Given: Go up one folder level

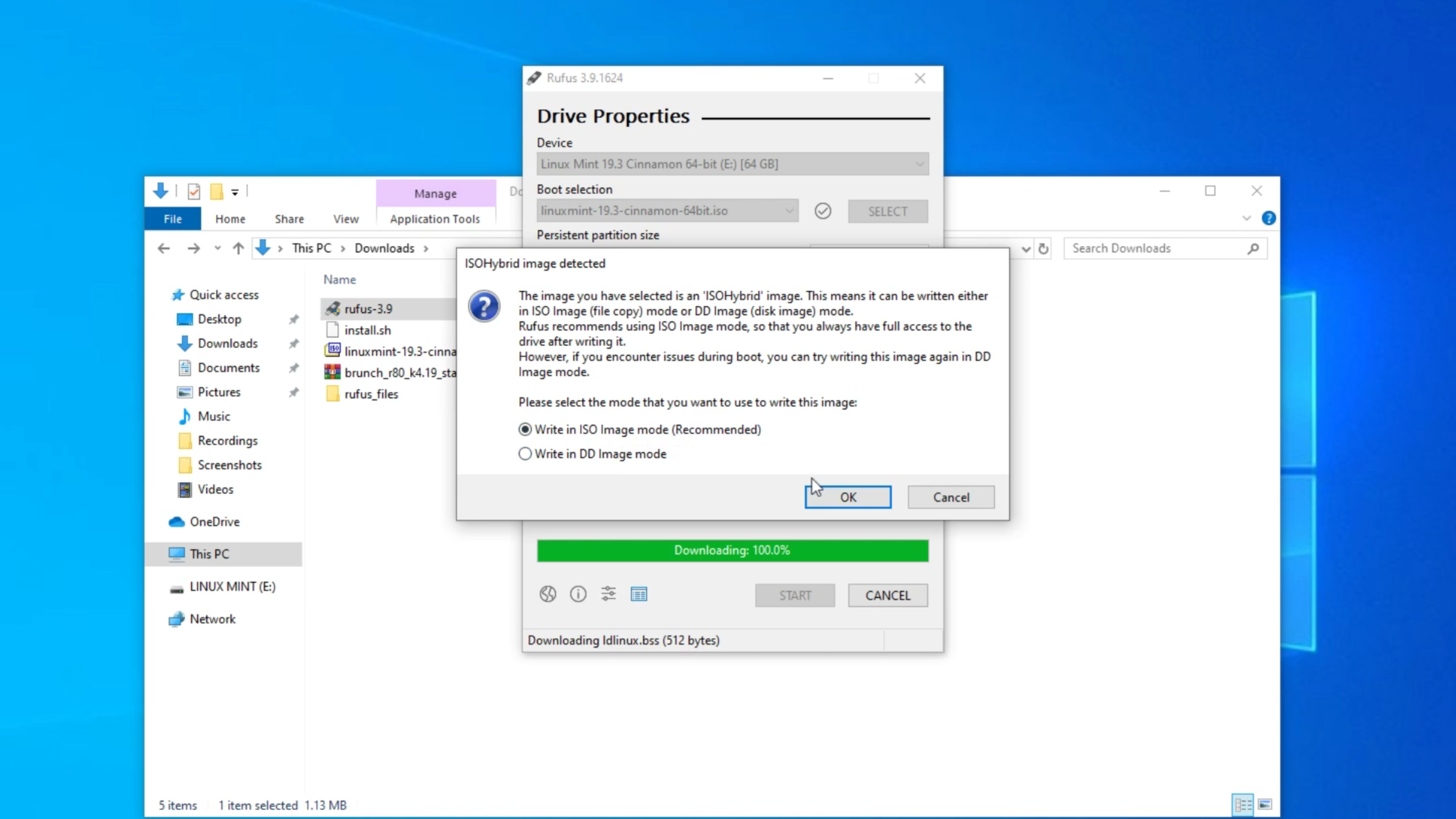Looking at the screenshot, I should (238, 249).
